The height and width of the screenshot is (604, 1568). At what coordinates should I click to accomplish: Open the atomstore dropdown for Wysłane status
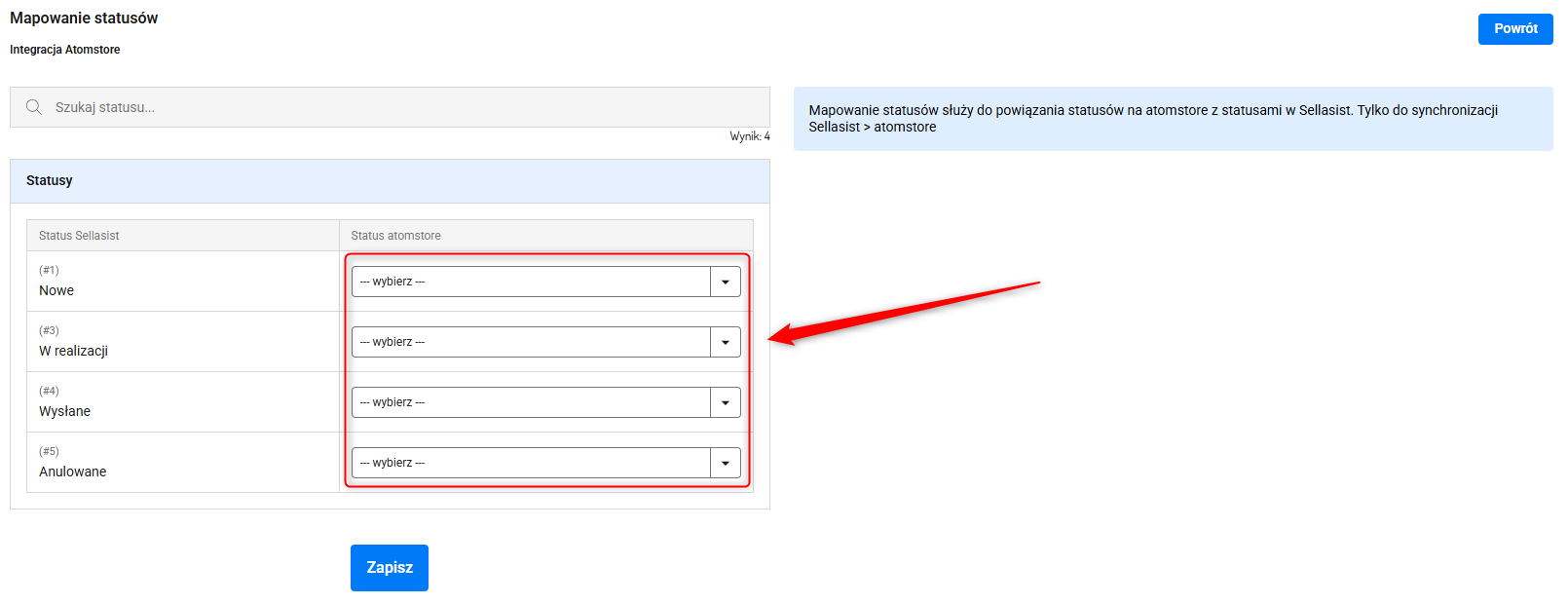click(546, 402)
